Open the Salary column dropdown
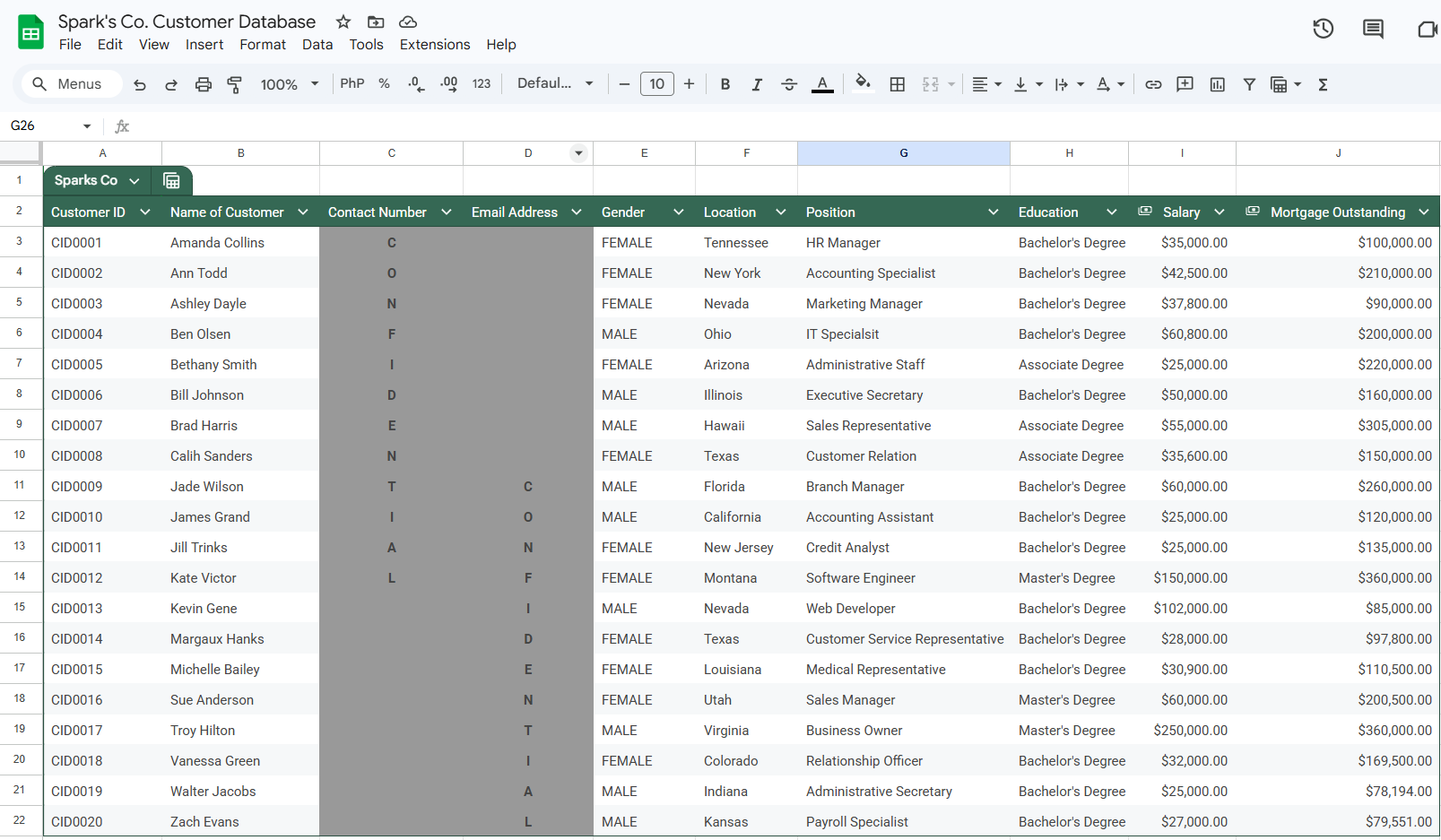The image size is (1441, 840). pyautogui.click(x=1220, y=212)
